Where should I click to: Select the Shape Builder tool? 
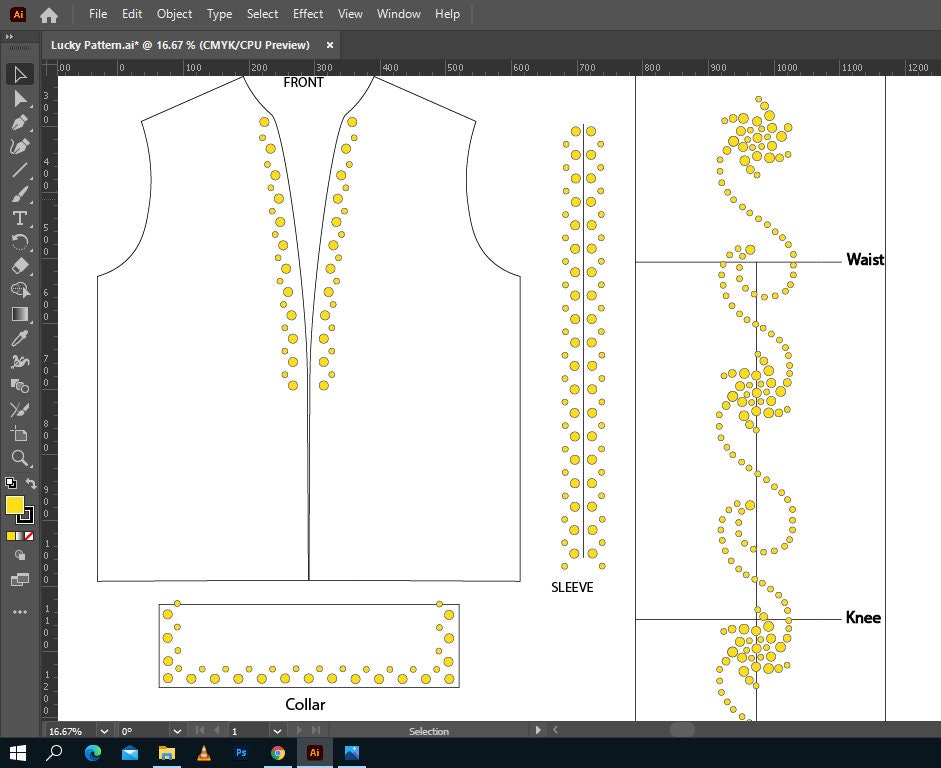(x=20, y=290)
